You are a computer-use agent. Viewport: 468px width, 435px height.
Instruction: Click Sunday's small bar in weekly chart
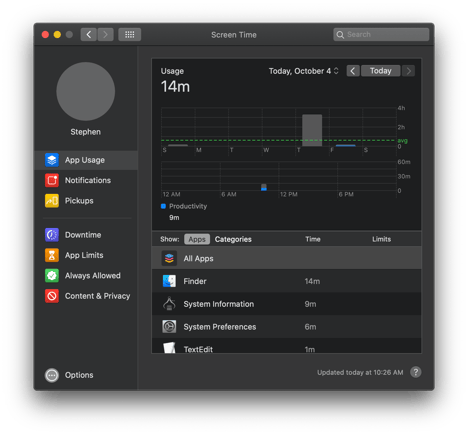tap(178, 145)
